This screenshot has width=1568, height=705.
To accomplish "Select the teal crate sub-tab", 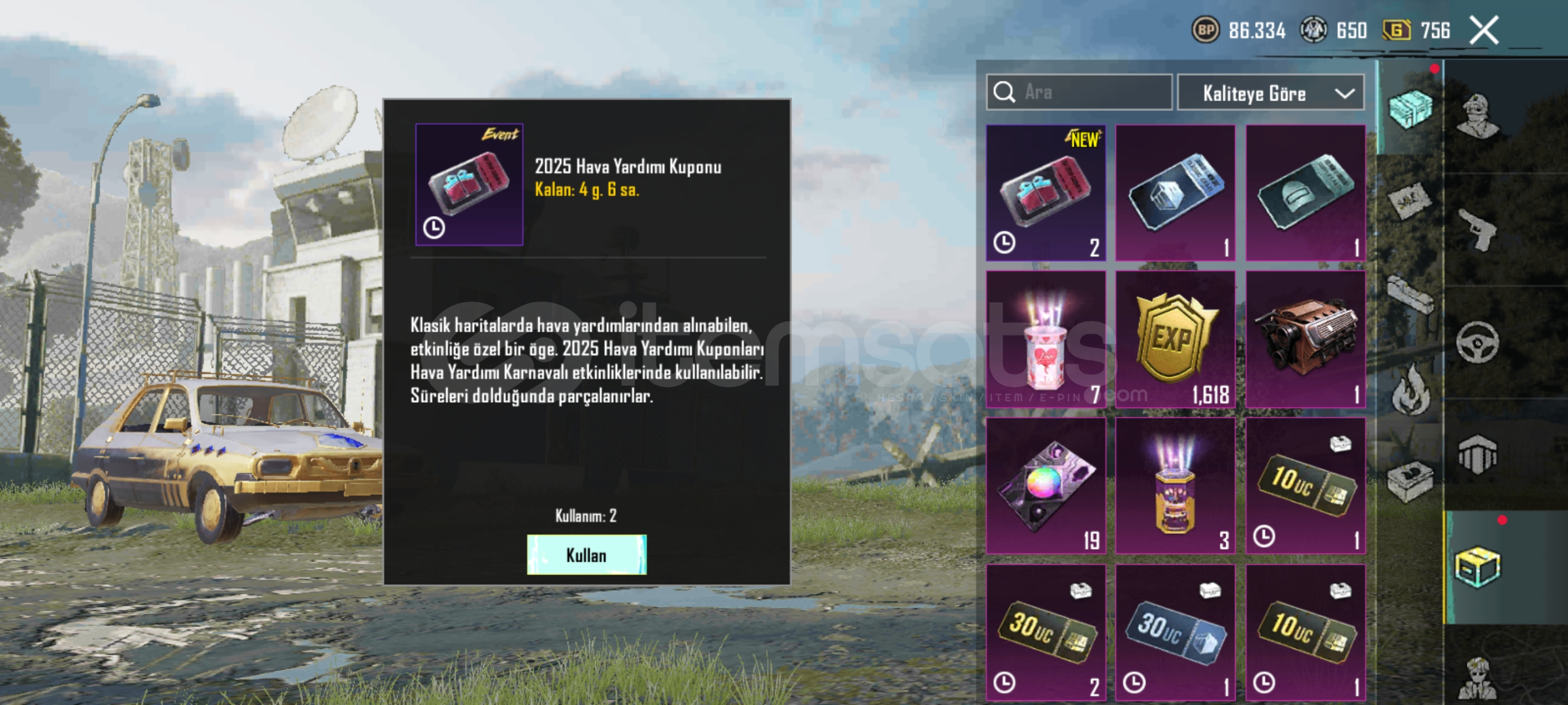I will tap(1410, 108).
